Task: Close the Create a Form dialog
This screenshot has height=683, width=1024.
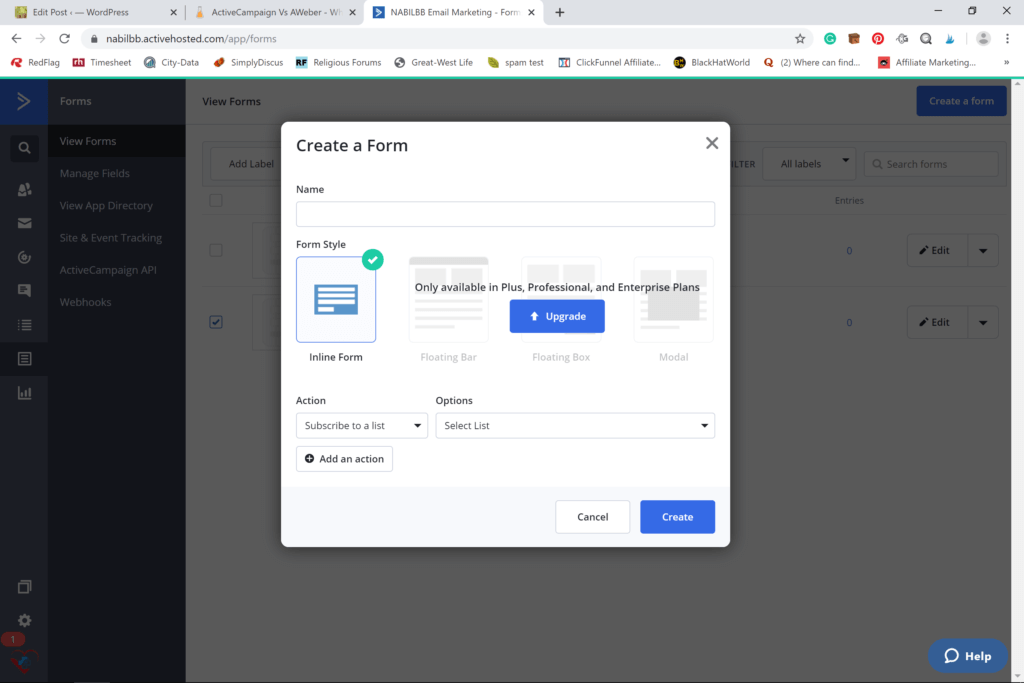Action: (x=712, y=143)
